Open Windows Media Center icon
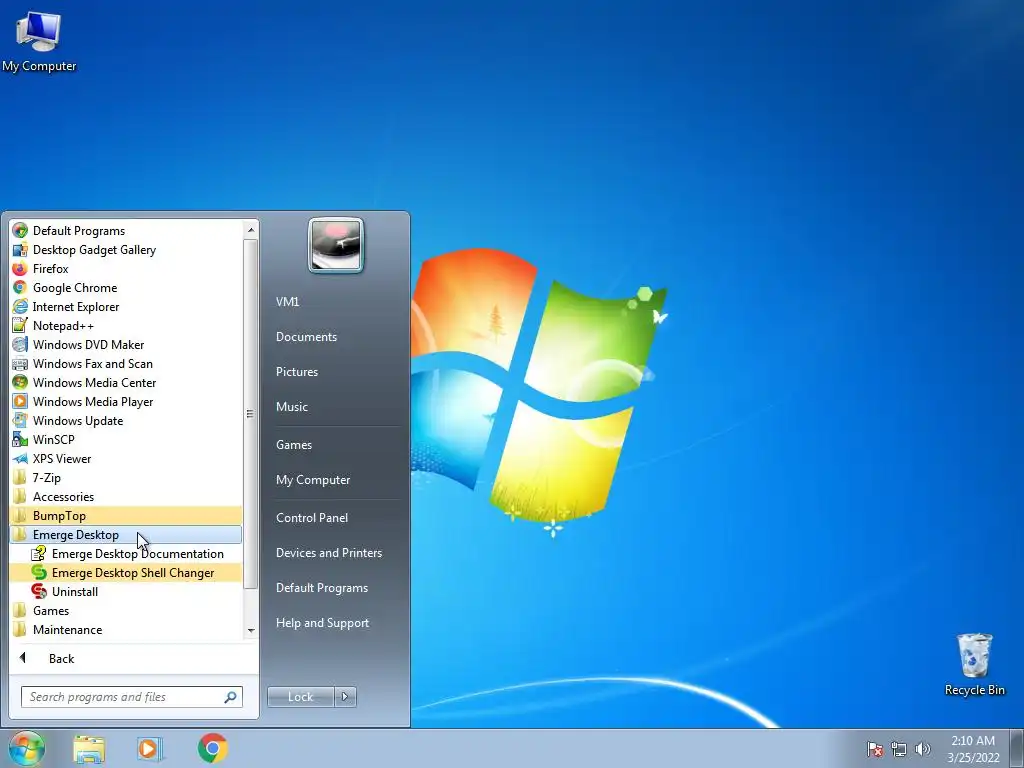Viewport: 1024px width, 768px height. [x=20, y=382]
